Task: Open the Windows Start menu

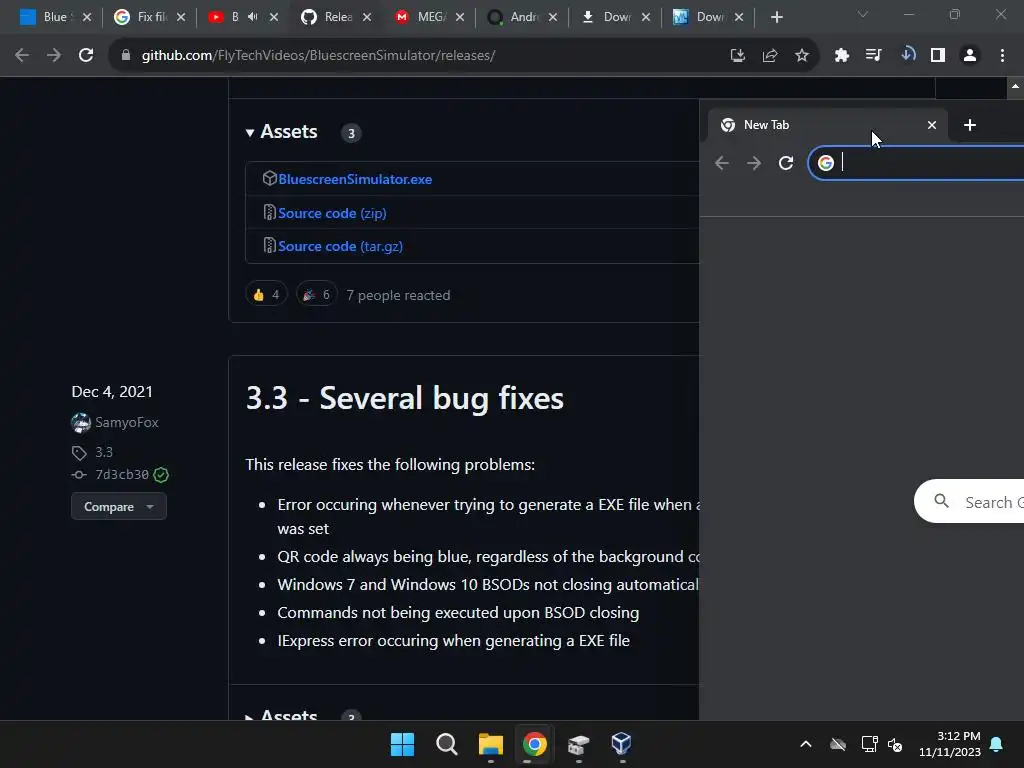Action: (x=402, y=744)
